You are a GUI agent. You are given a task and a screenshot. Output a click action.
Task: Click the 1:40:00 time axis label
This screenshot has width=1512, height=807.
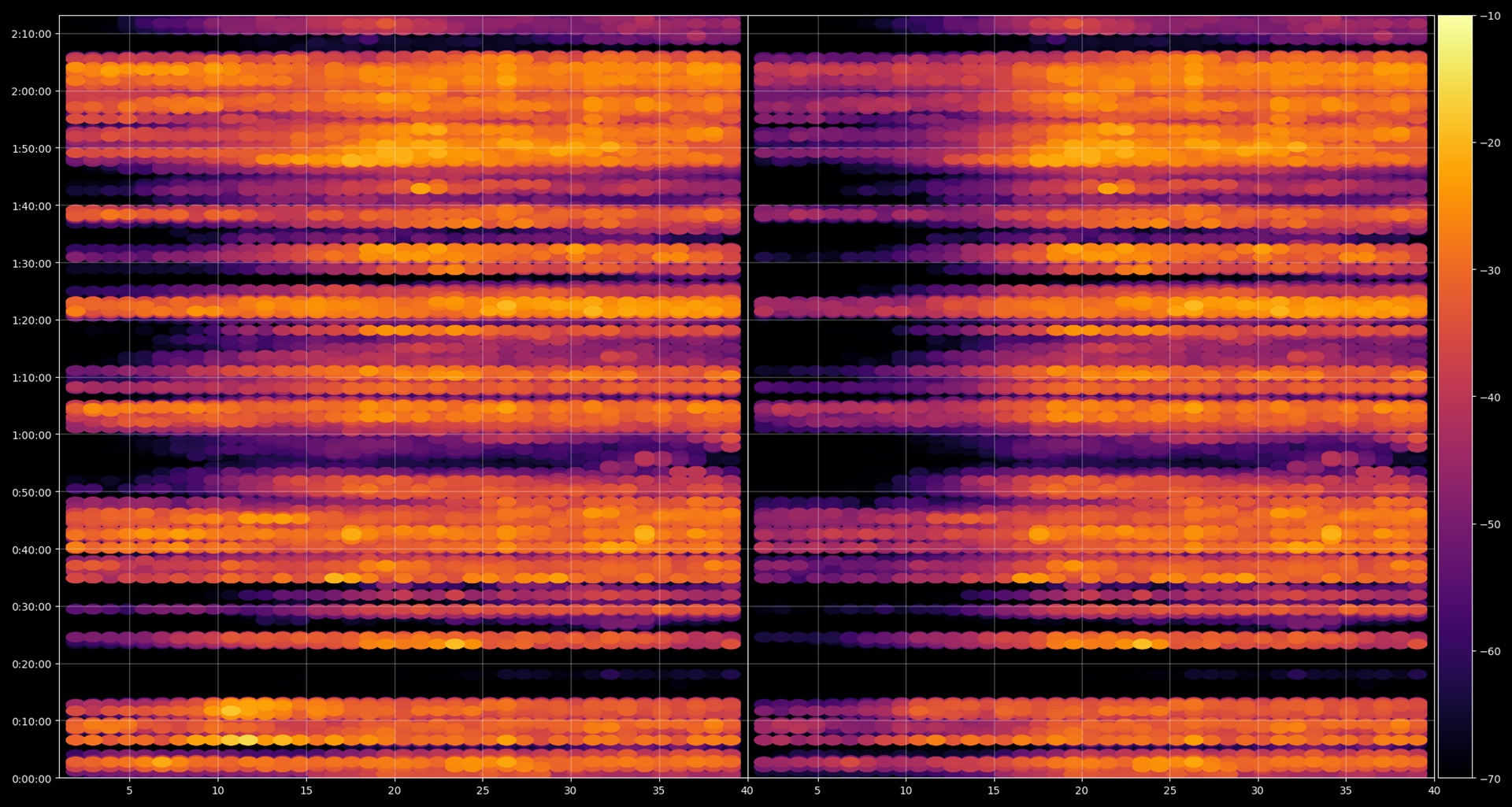click(31, 206)
